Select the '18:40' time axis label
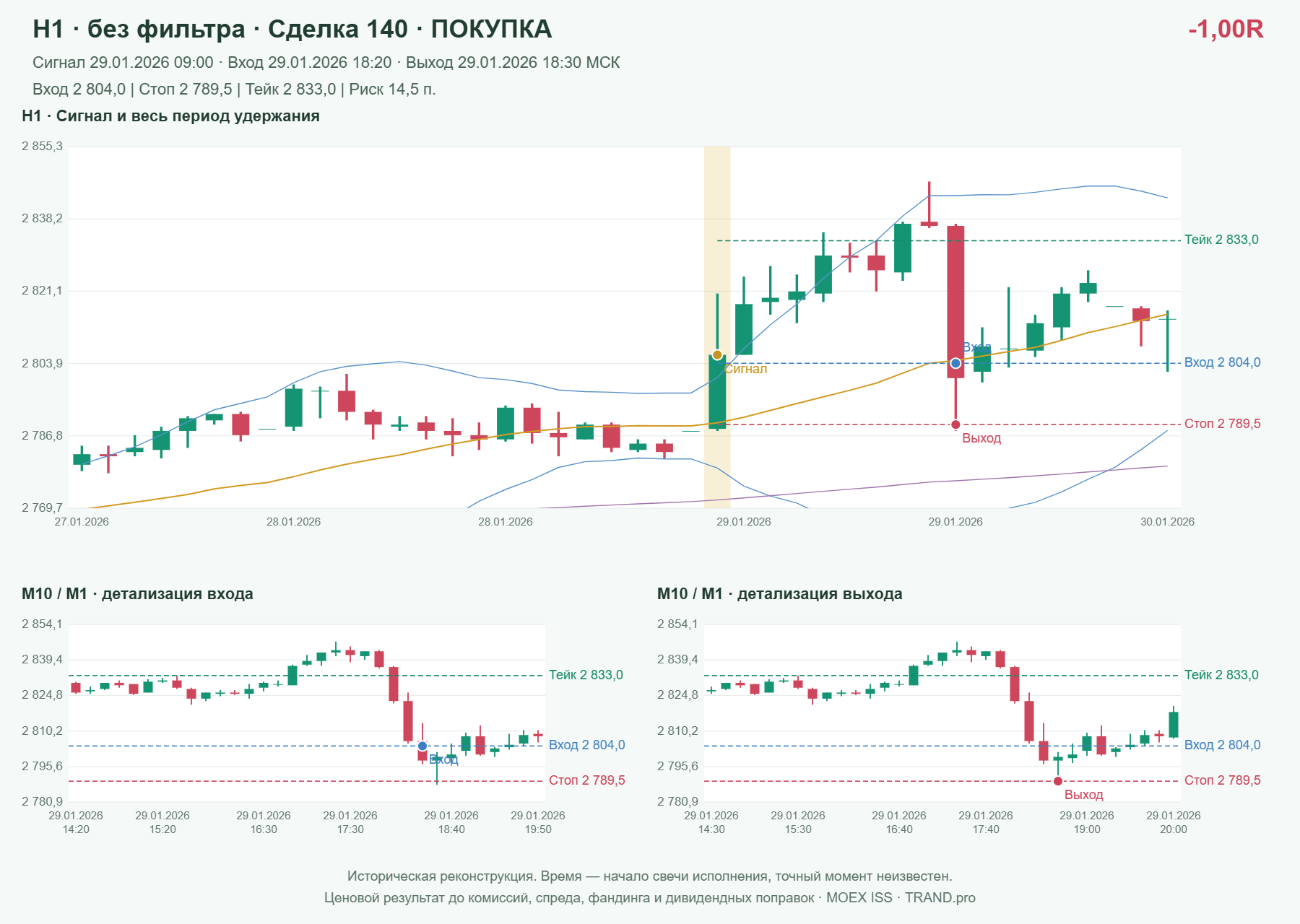 [x=451, y=829]
